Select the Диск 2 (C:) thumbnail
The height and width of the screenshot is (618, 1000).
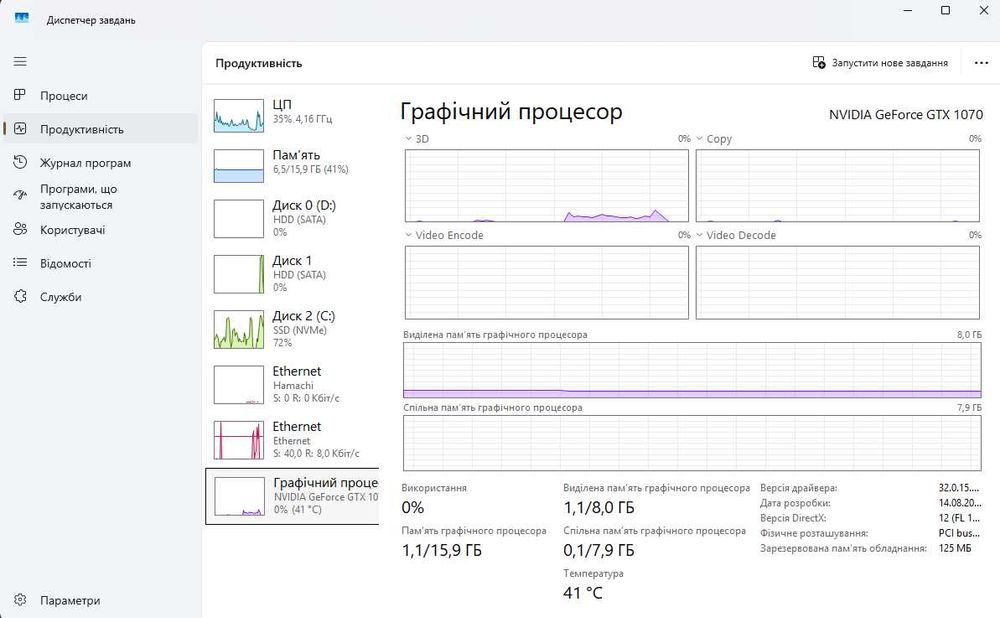[239, 330]
